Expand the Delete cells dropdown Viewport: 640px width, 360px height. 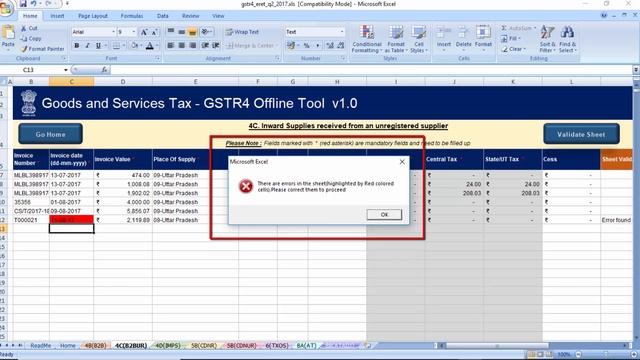pos(463,50)
